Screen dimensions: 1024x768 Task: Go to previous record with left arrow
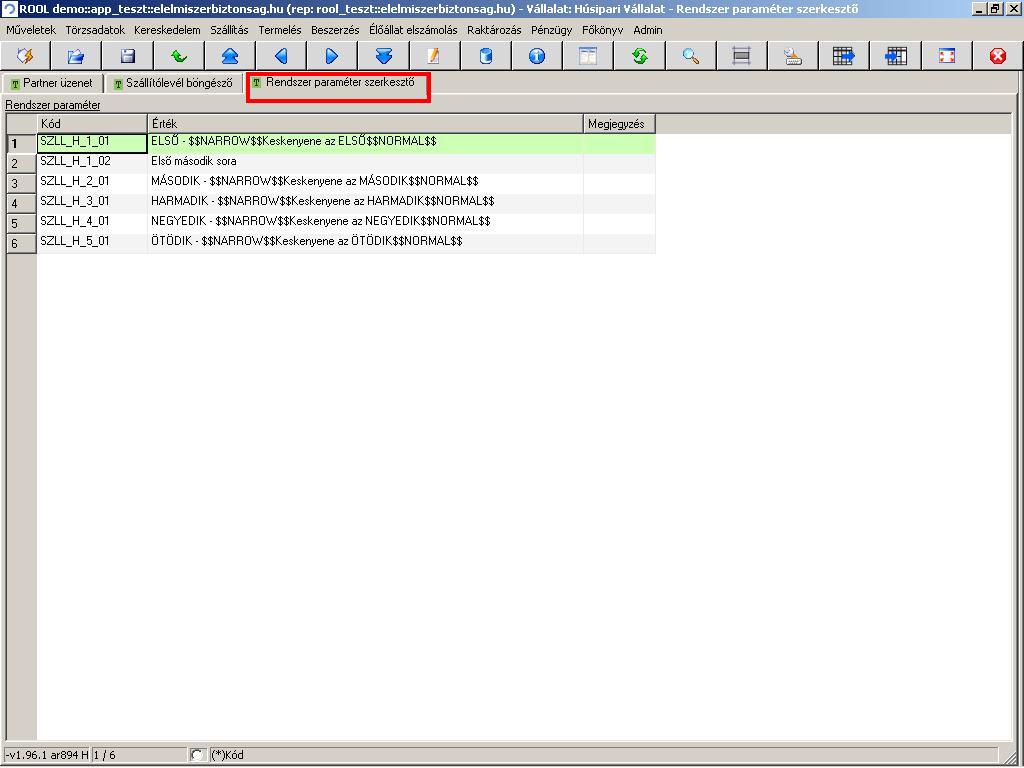pyautogui.click(x=281, y=56)
